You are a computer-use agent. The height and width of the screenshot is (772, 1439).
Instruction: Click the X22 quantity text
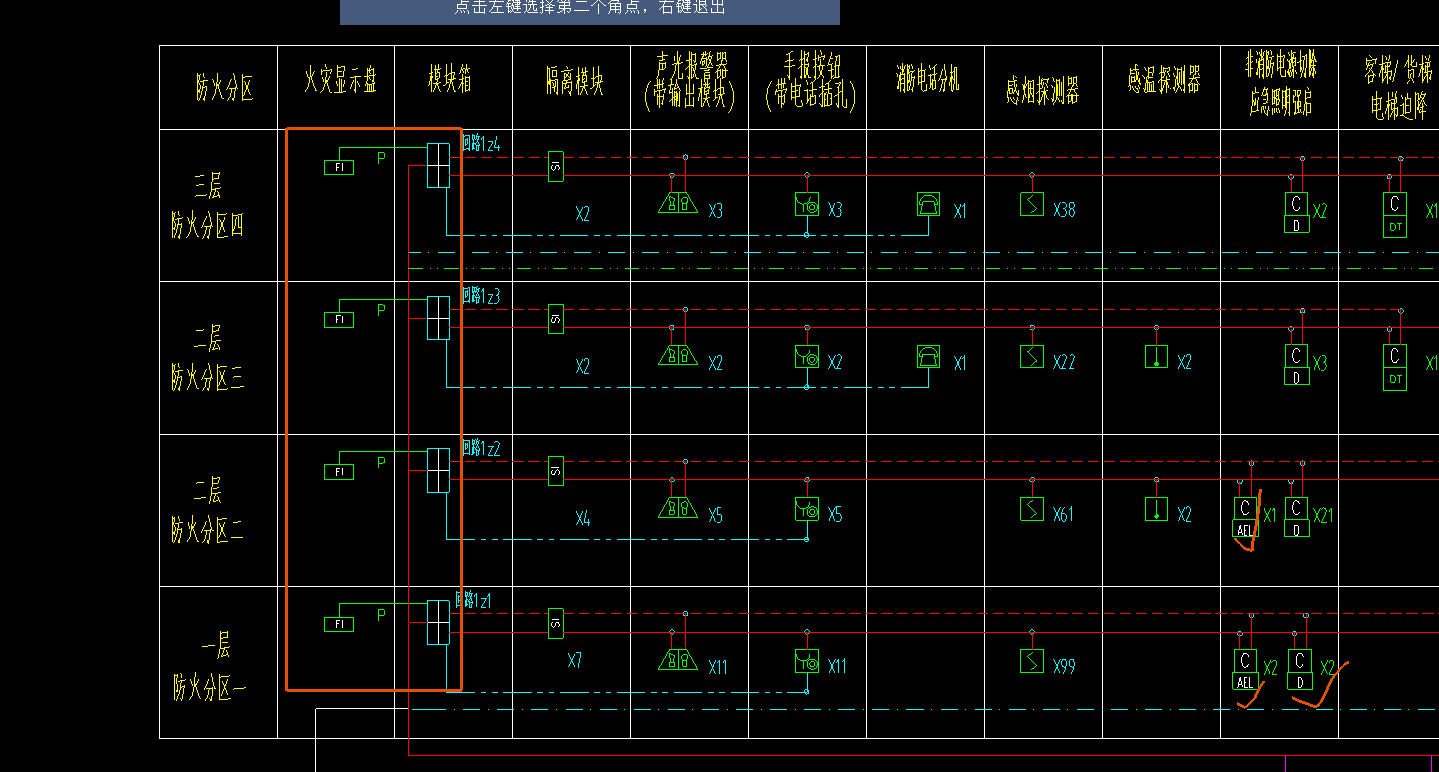point(1064,362)
